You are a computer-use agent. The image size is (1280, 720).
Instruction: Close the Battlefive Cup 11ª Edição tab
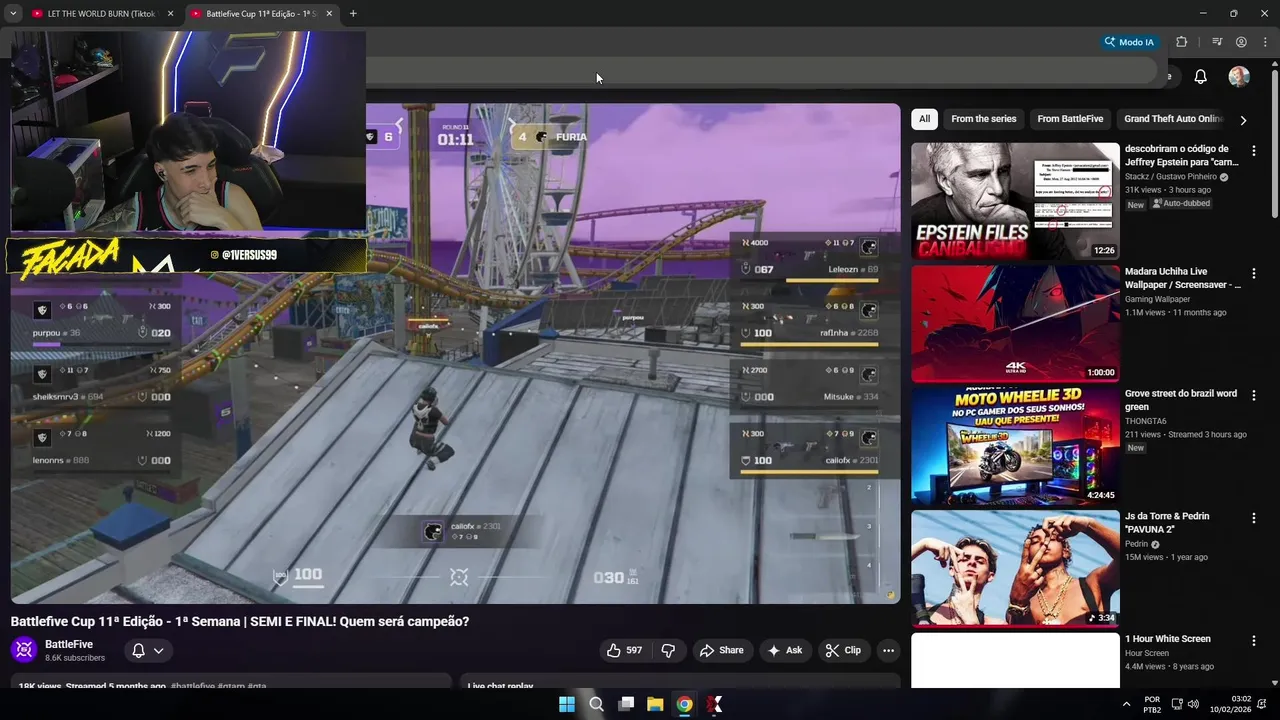click(x=329, y=14)
